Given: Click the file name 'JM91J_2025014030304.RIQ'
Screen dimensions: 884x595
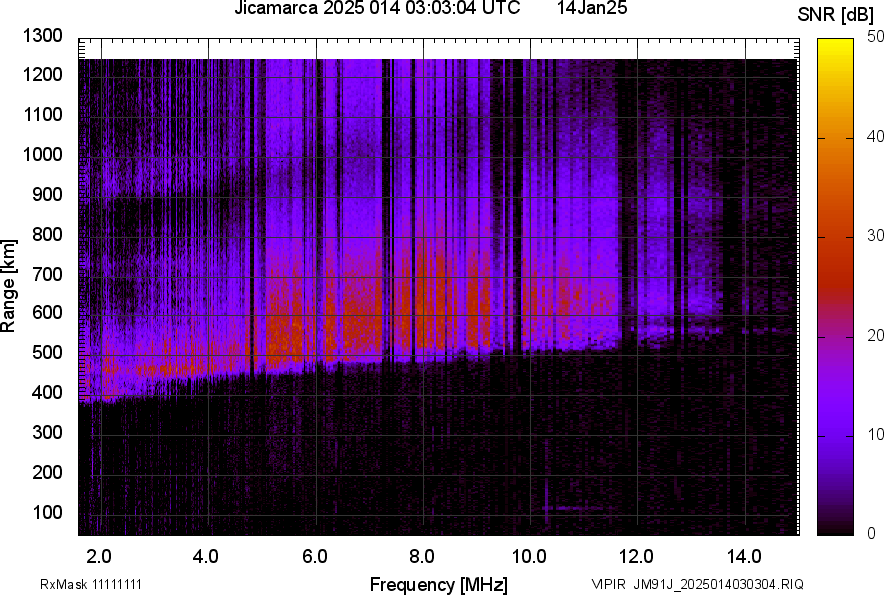Looking at the screenshot, I should point(719,584).
